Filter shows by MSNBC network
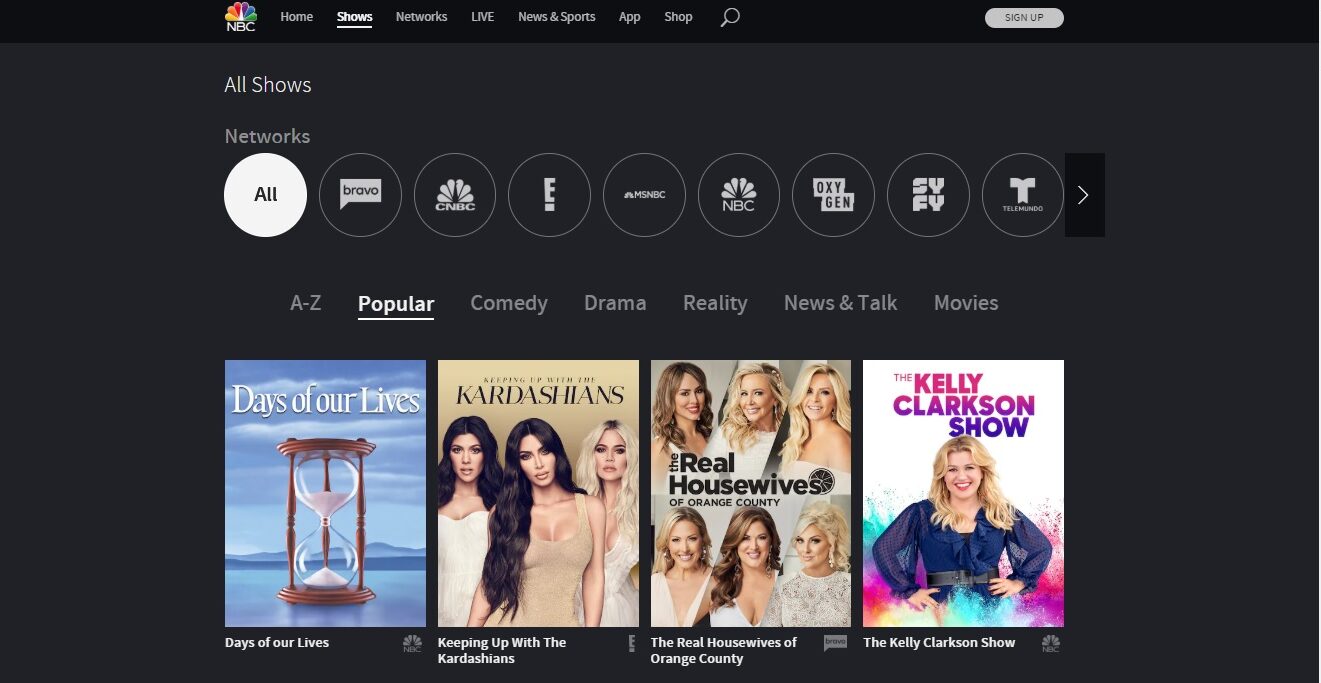This screenshot has width=1321, height=683. pos(644,195)
